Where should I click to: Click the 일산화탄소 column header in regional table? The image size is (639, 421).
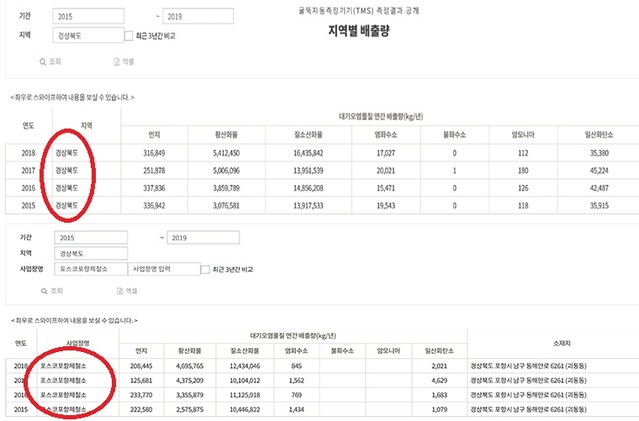[599, 134]
